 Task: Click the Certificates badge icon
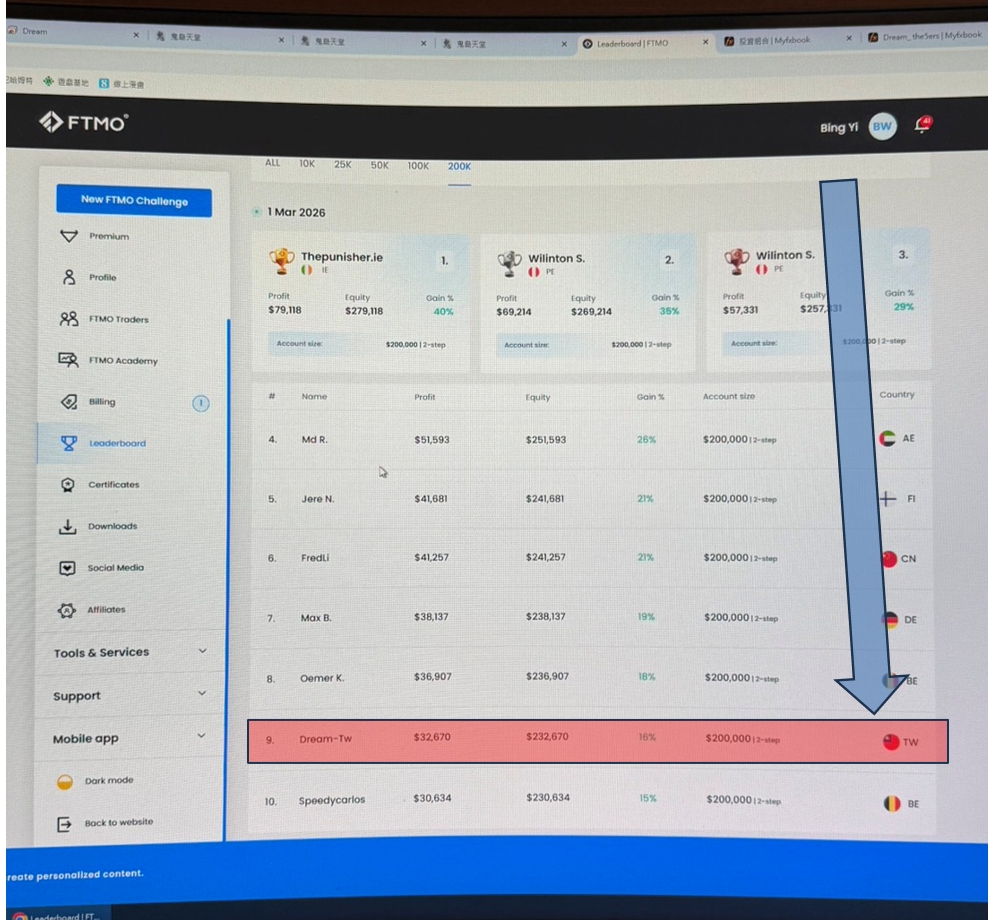[68, 484]
